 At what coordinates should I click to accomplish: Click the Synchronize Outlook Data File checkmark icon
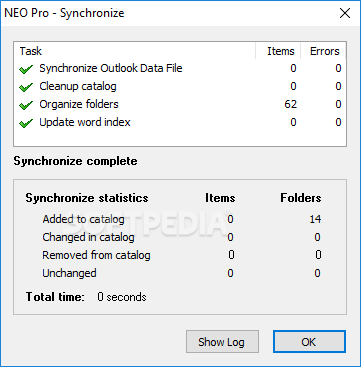click(x=26, y=69)
